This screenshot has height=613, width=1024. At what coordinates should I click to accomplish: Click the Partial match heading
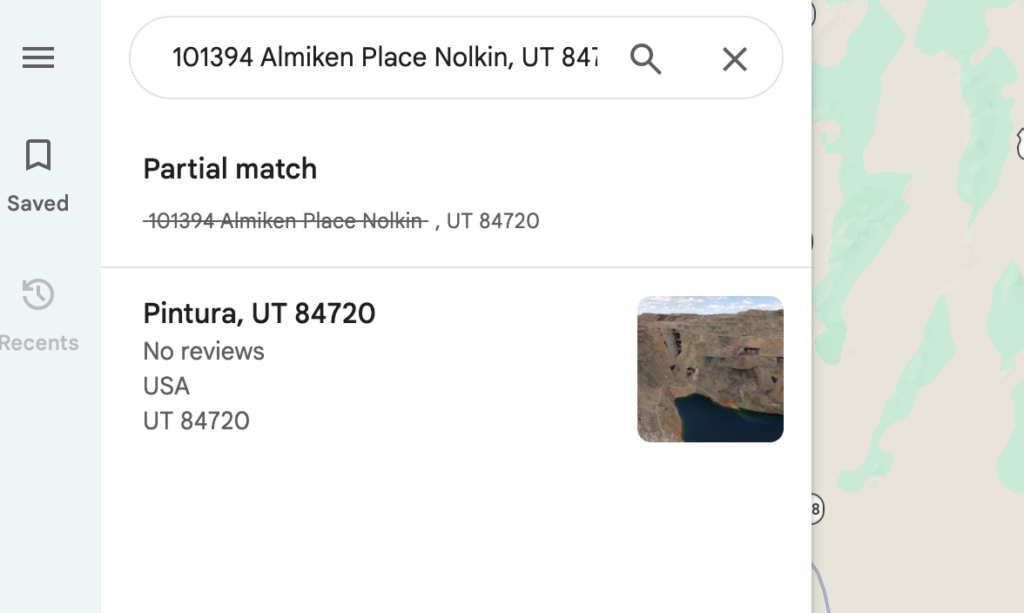click(x=229, y=168)
